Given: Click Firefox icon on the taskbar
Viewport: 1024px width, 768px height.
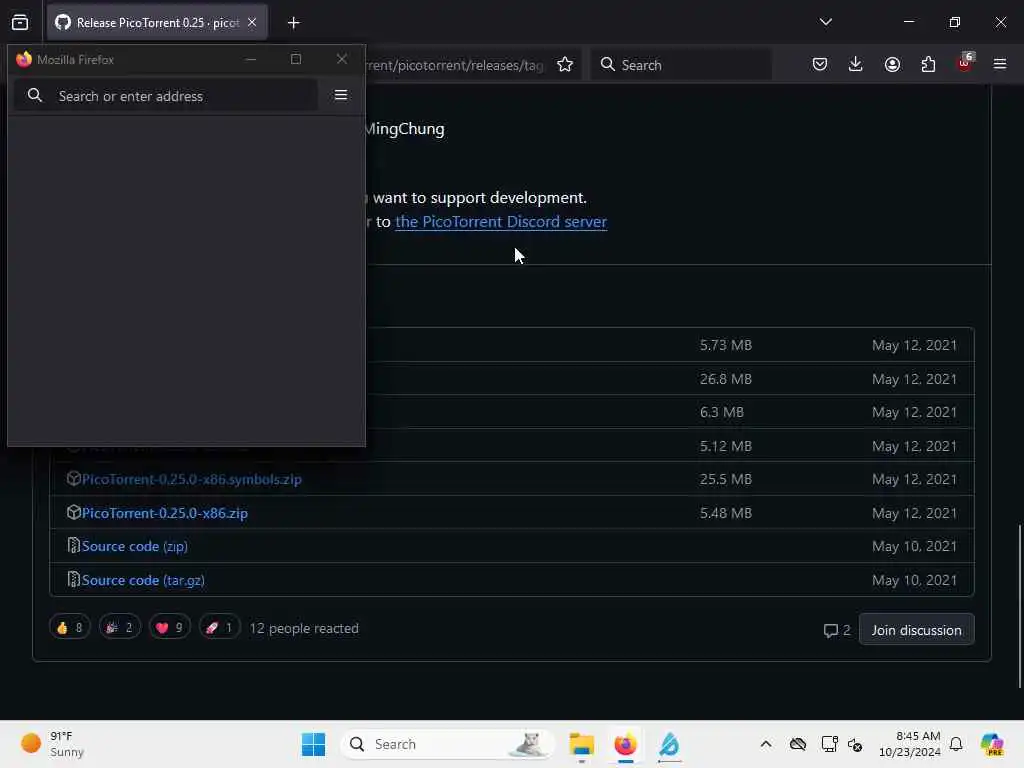Looking at the screenshot, I should [x=625, y=744].
